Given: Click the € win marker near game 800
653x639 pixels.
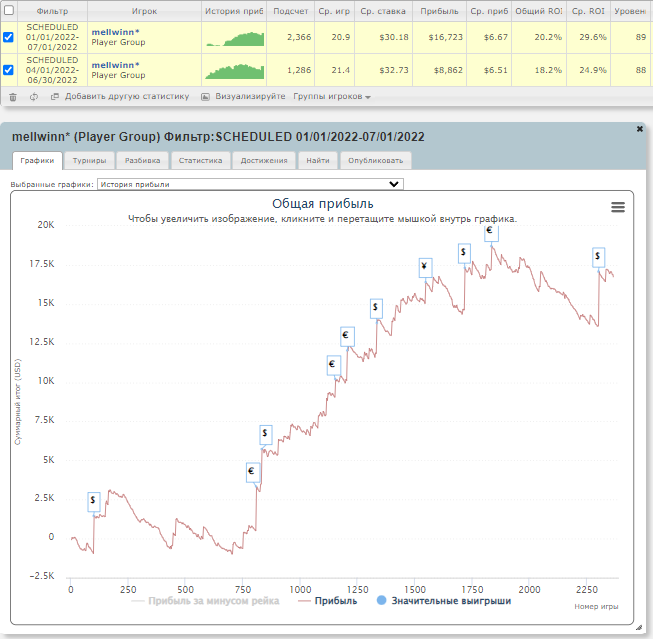Looking at the screenshot, I should 252,473.
